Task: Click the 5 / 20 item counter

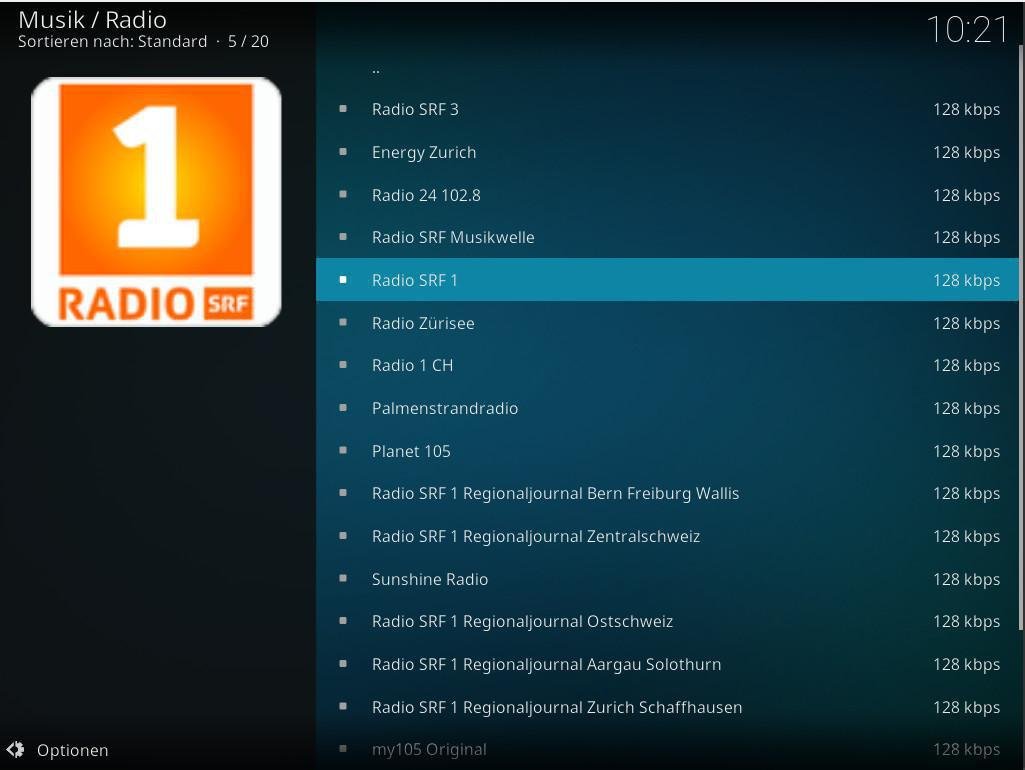Action: (x=248, y=41)
